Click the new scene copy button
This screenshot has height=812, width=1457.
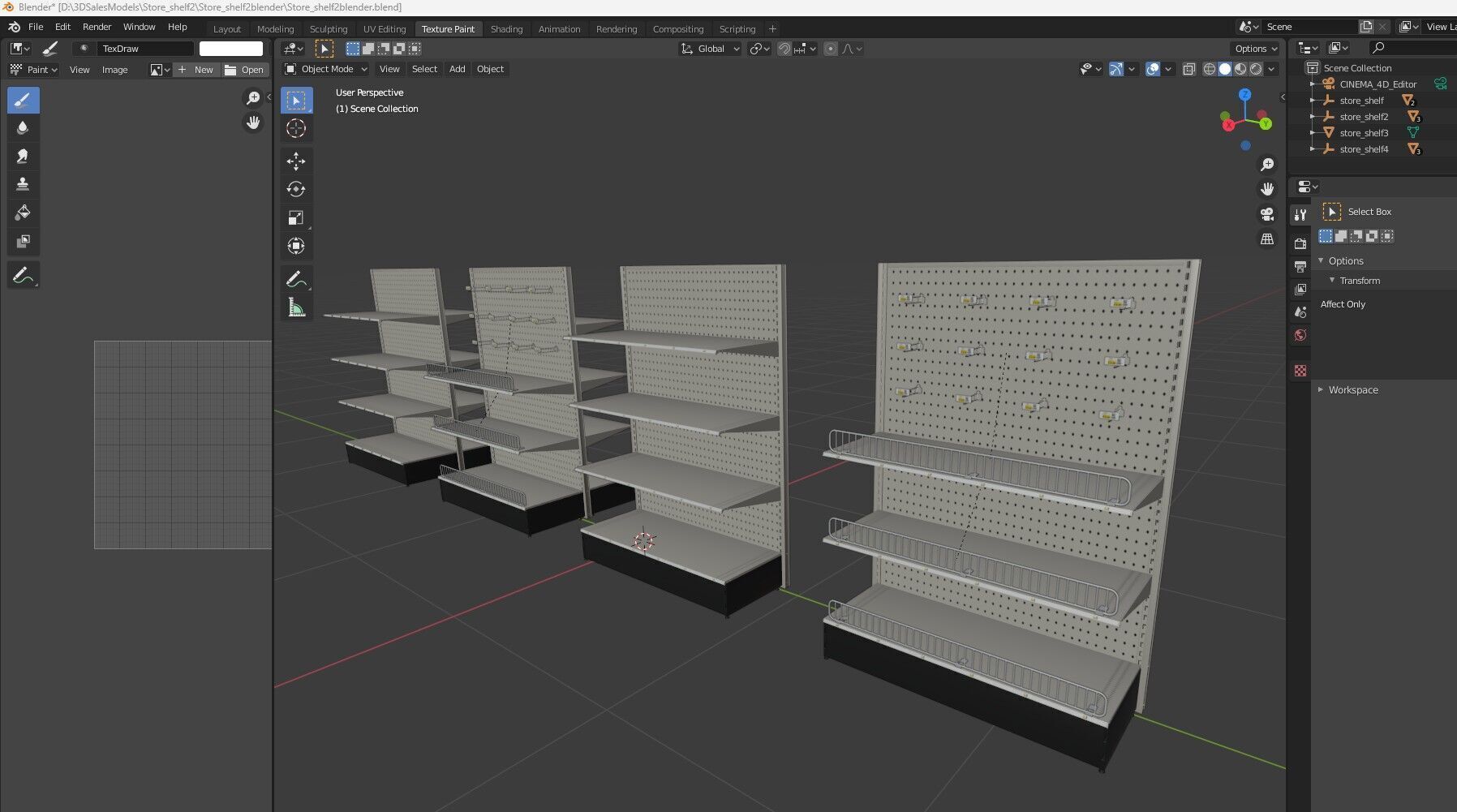[x=1366, y=27]
